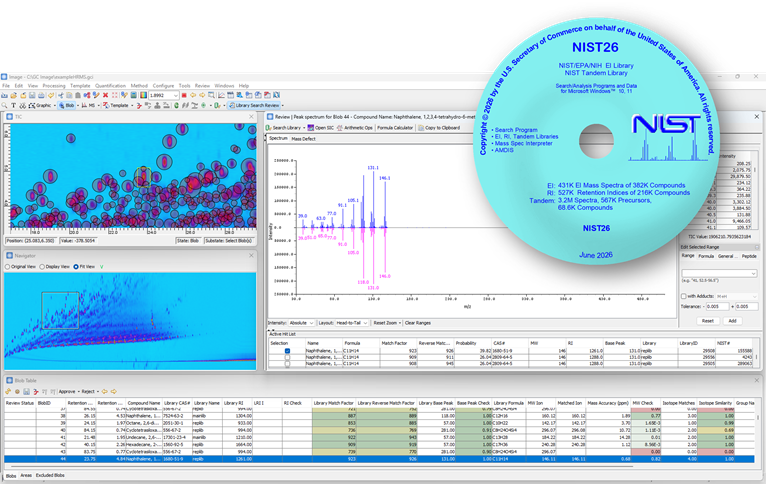
Task: Click the Add button in range panel
Action: (x=732, y=321)
